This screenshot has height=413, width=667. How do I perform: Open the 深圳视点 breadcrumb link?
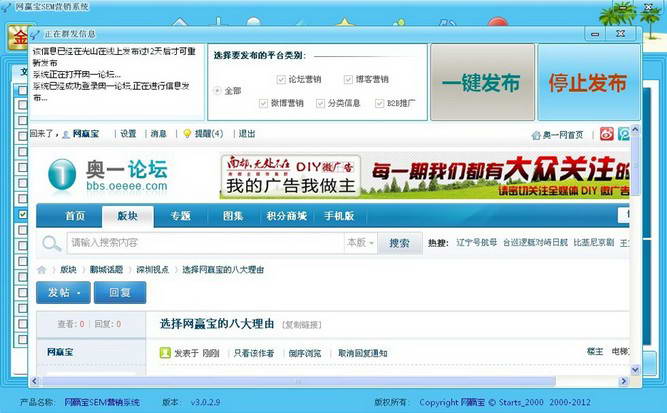152,270
